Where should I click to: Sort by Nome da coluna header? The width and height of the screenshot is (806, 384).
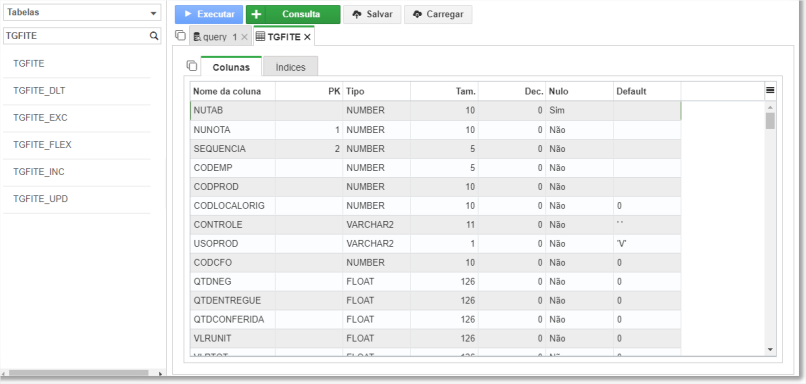pyautogui.click(x=233, y=92)
